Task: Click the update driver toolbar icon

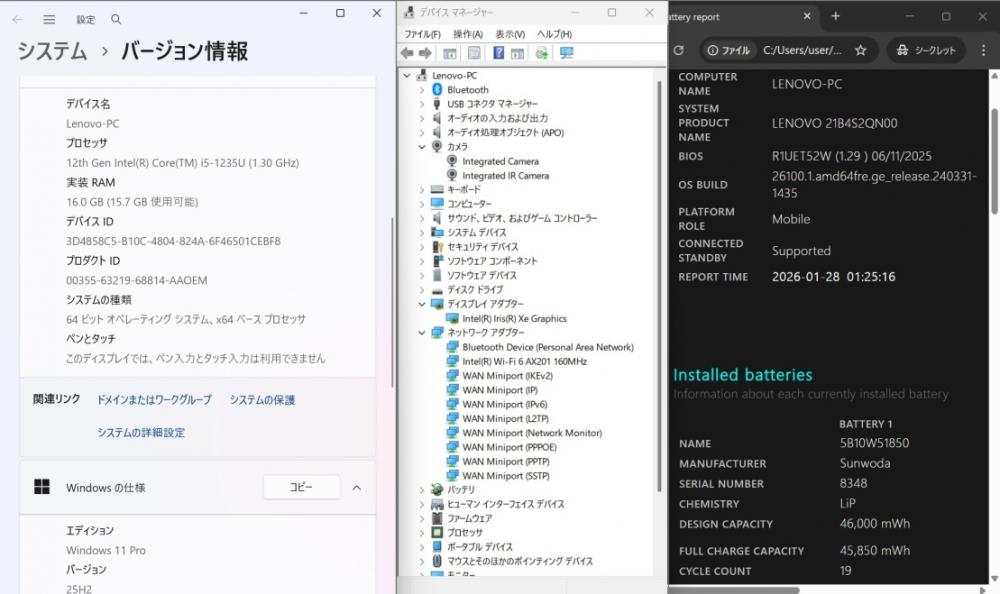Action: click(x=541, y=53)
